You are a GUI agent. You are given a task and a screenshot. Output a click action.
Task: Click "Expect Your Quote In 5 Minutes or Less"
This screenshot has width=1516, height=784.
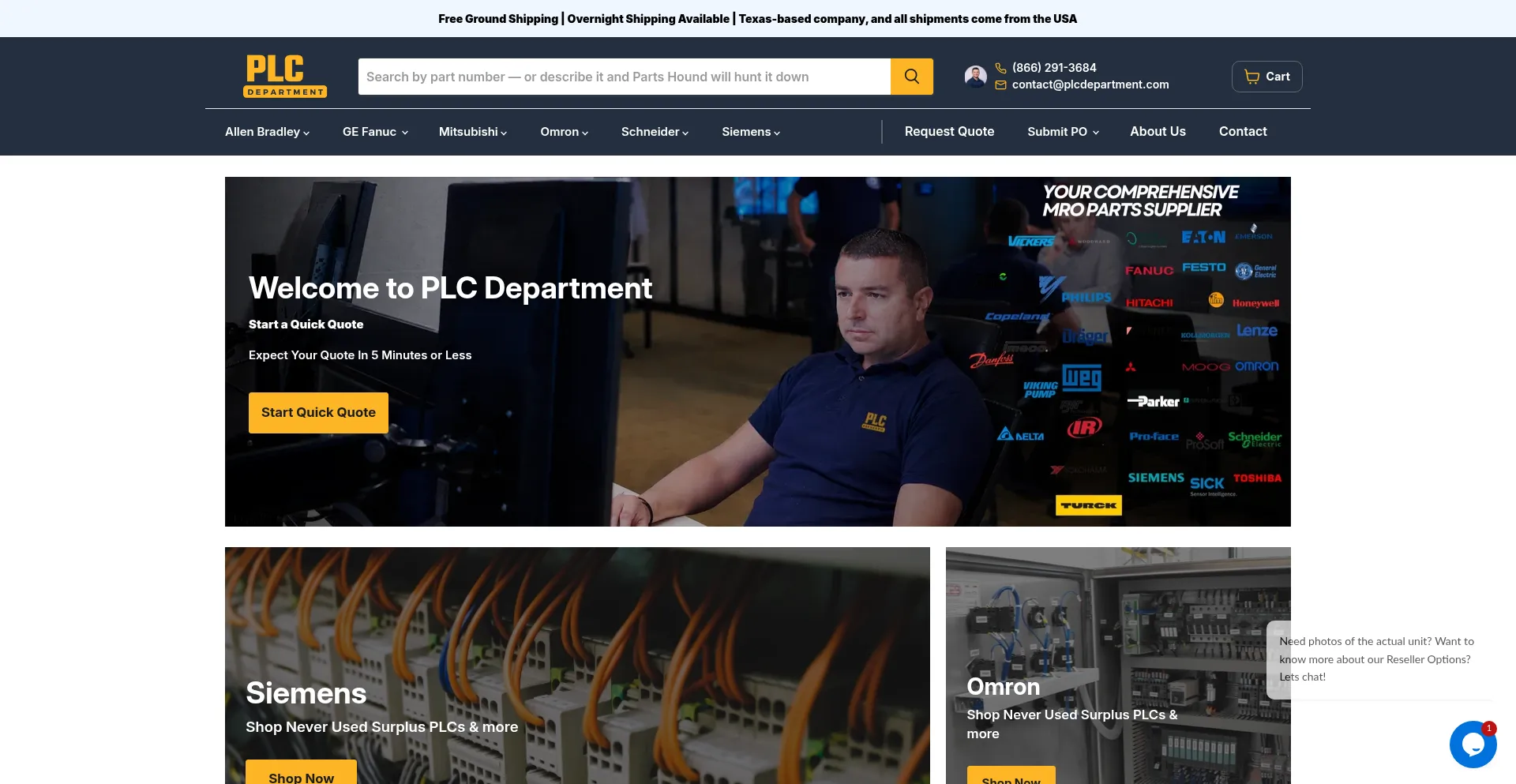coord(360,355)
